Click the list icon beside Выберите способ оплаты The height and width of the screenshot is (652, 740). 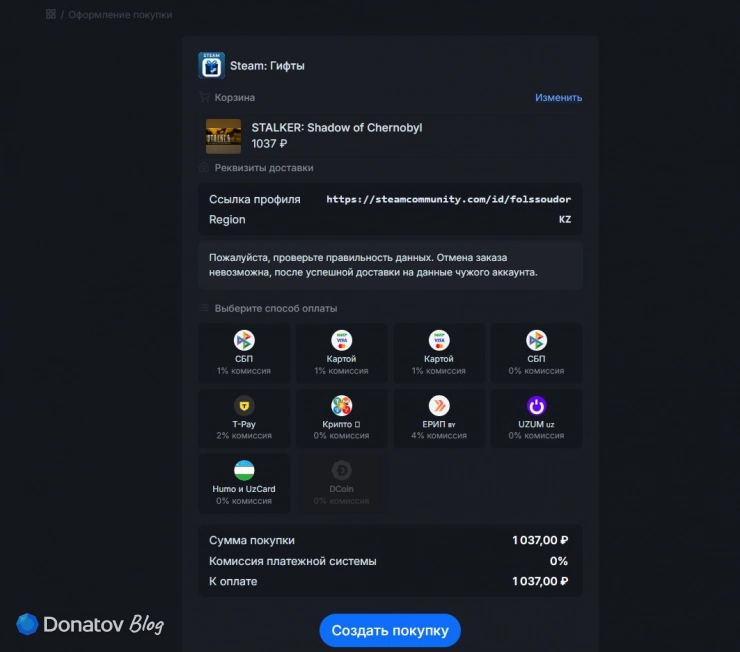pyautogui.click(x=204, y=308)
